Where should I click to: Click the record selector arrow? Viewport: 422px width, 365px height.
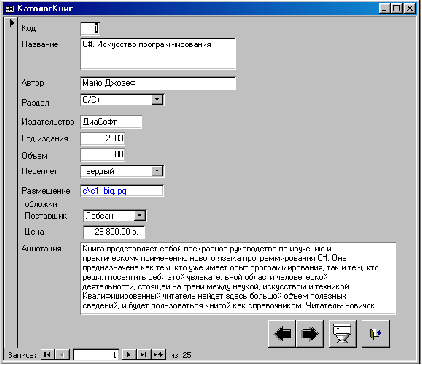point(11,23)
